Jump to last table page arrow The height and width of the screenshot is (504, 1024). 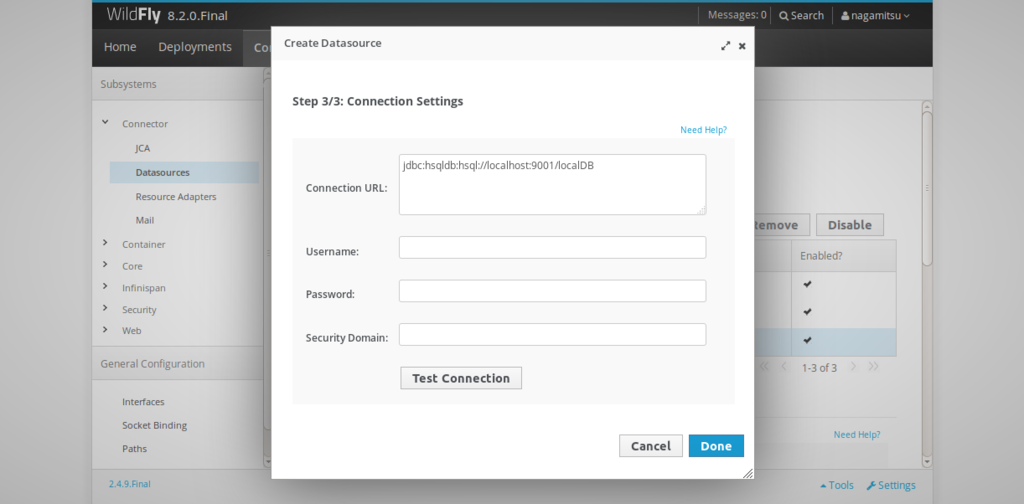coord(873,367)
